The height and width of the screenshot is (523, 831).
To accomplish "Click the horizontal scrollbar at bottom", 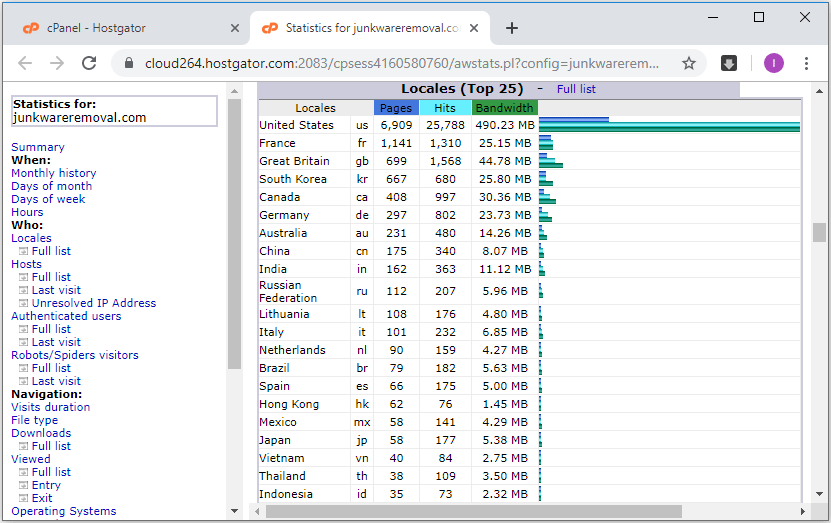I will coord(470,511).
